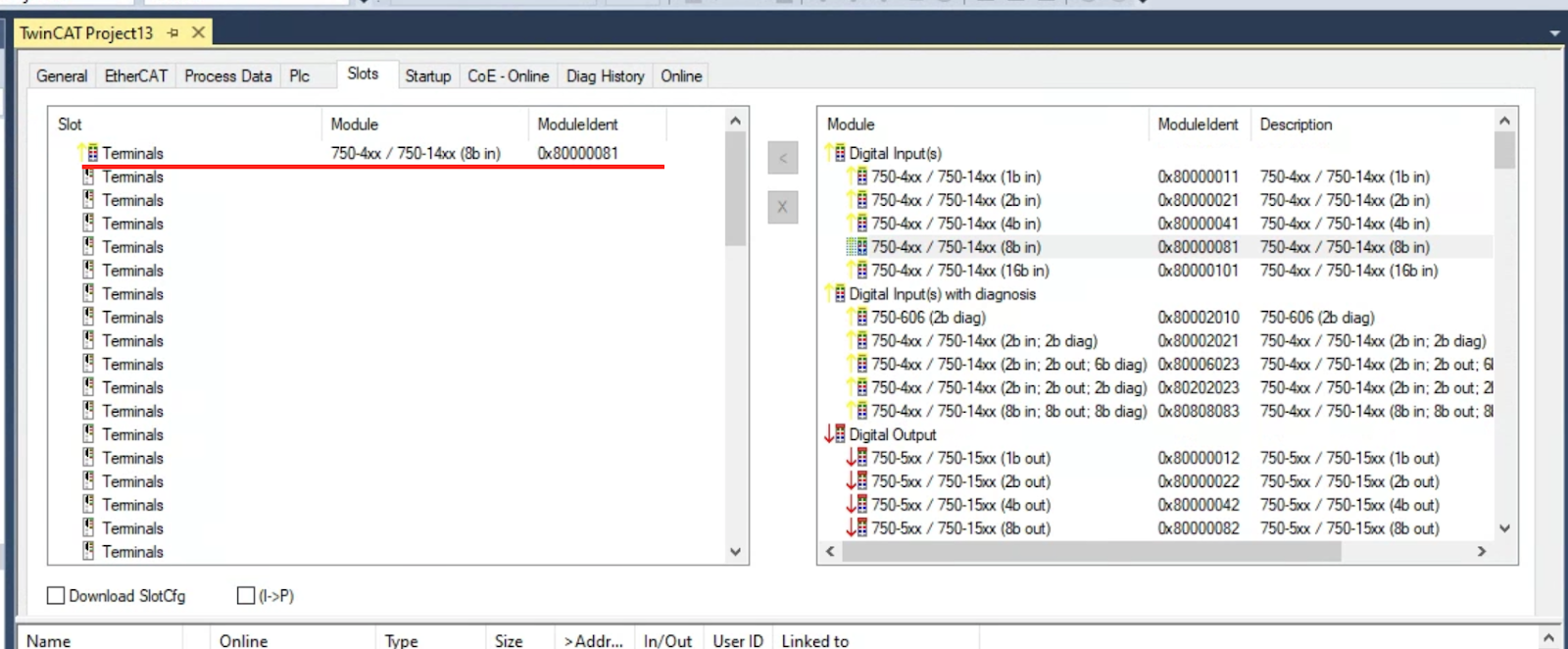1568x649 pixels.
Task: Switch to the Plc tab
Action: 300,76
